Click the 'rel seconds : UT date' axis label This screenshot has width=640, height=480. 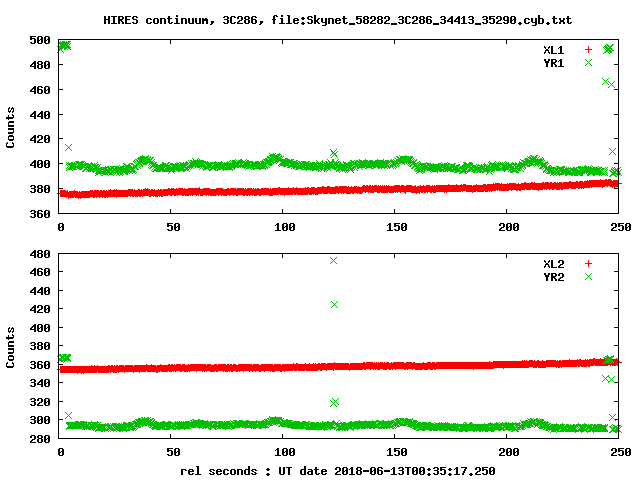pyautogui.click(x=338, y=471)
